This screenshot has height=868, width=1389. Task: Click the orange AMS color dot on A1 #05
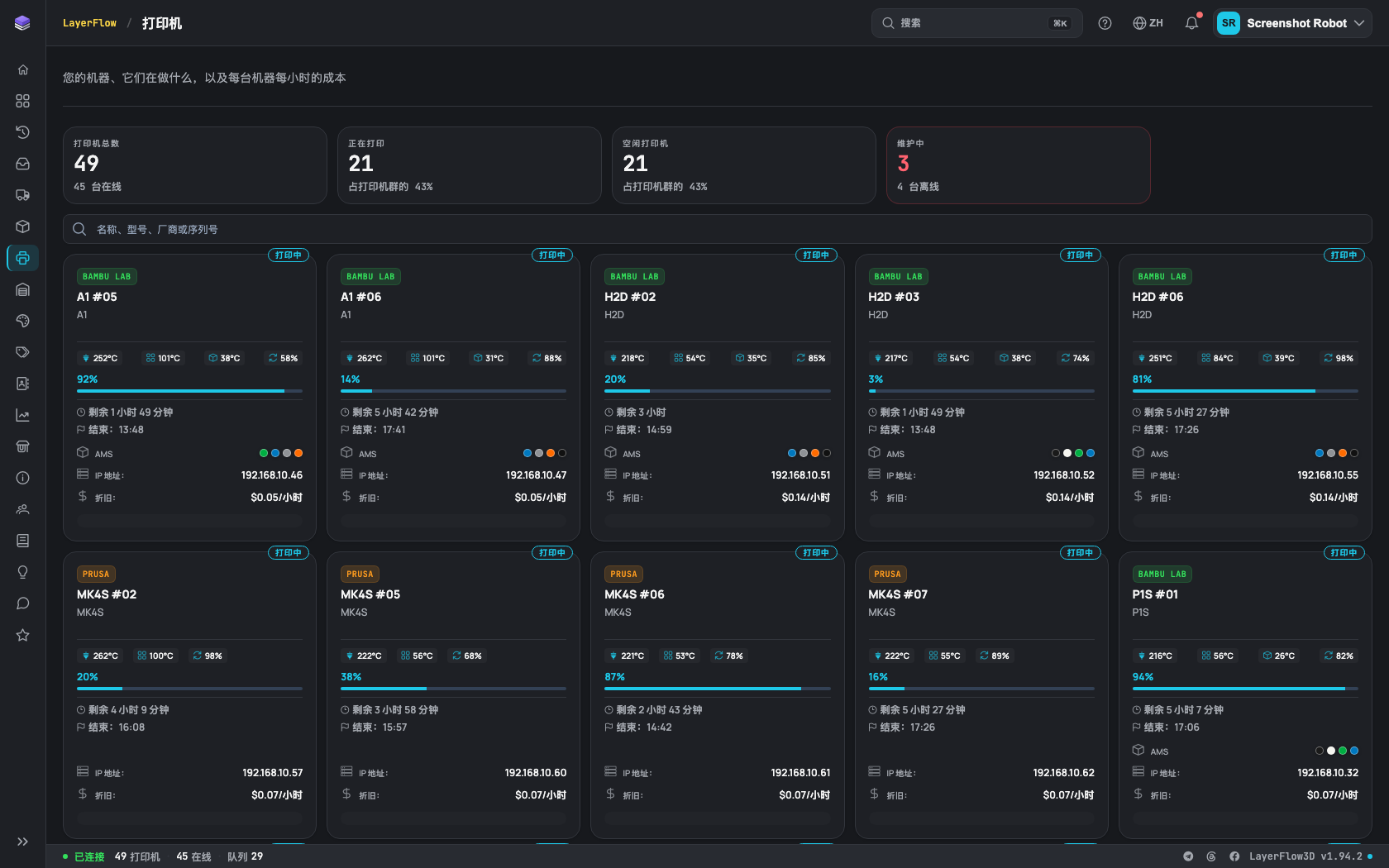click(298, 453)
